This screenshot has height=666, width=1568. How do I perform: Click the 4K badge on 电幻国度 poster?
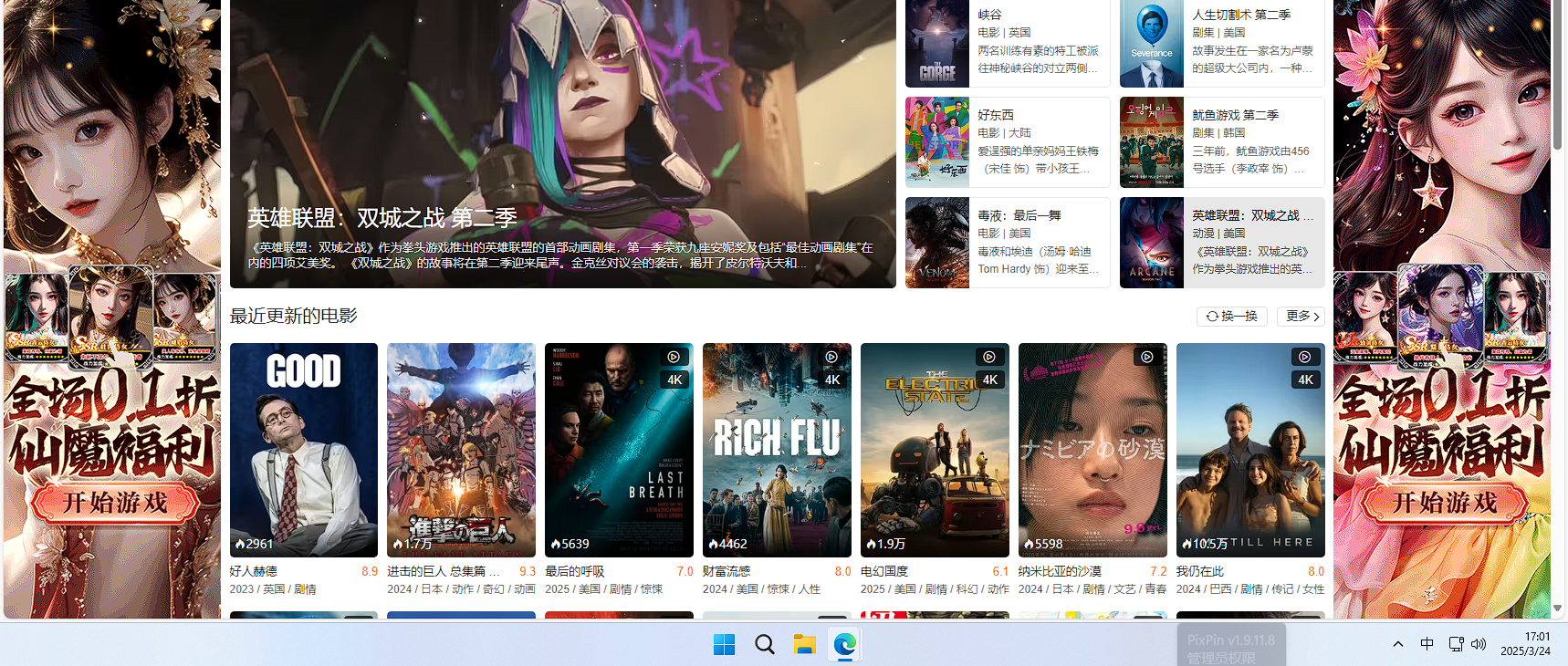pos(990,380)
